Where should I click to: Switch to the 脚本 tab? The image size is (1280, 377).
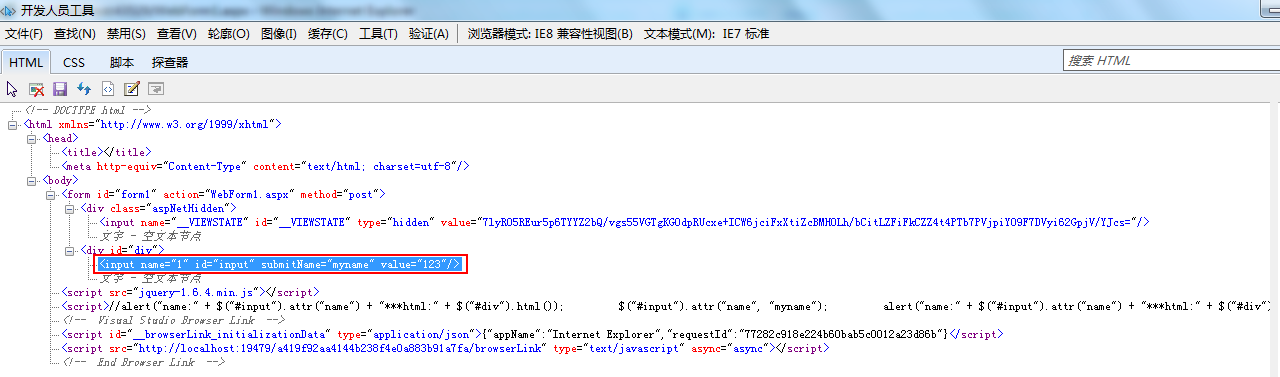[x=122, y=62]
